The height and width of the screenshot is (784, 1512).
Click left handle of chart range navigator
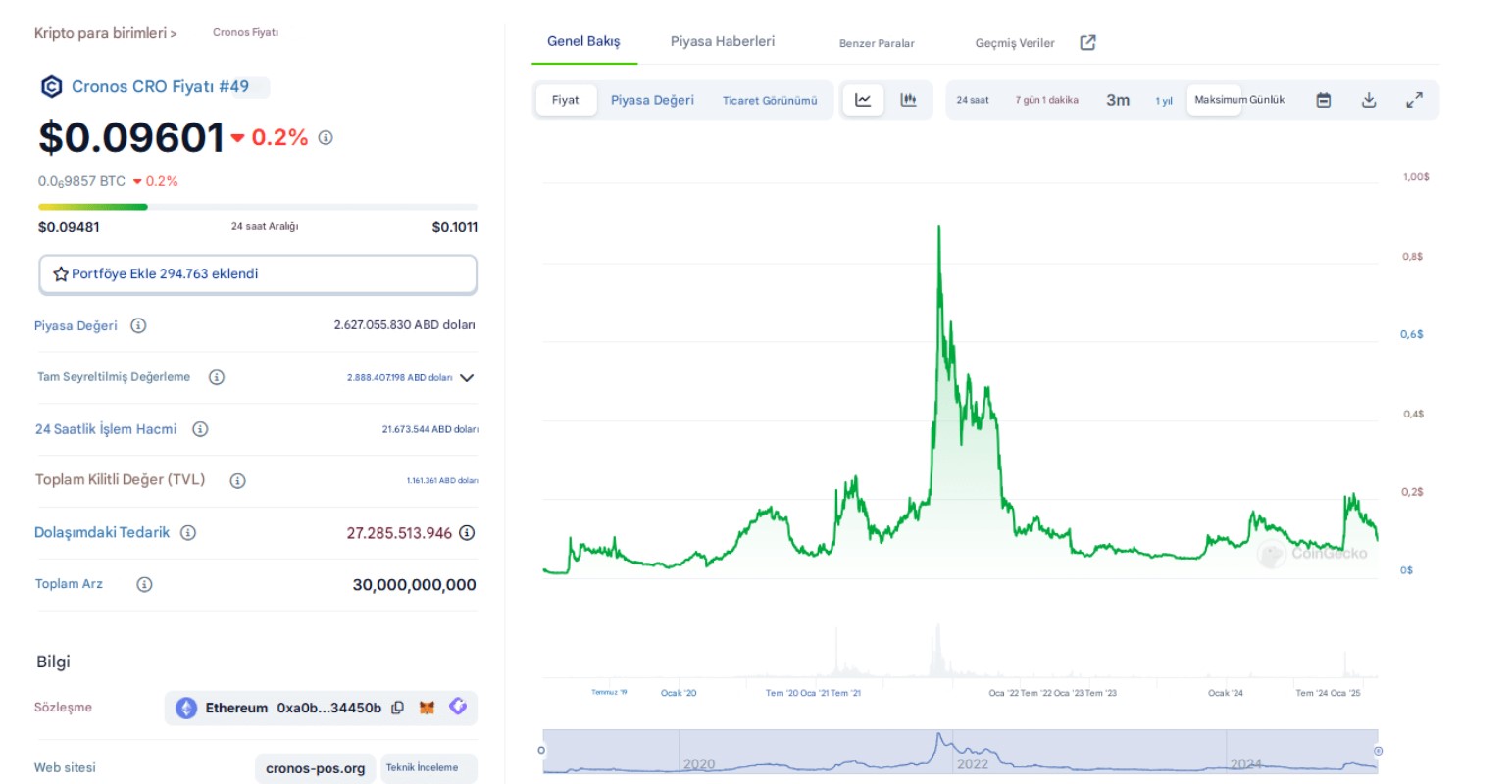[541, 751]
